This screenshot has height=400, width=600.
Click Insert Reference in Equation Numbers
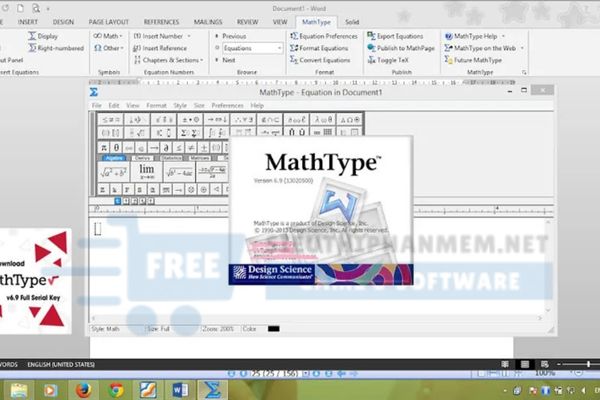(x=160, y=48)
